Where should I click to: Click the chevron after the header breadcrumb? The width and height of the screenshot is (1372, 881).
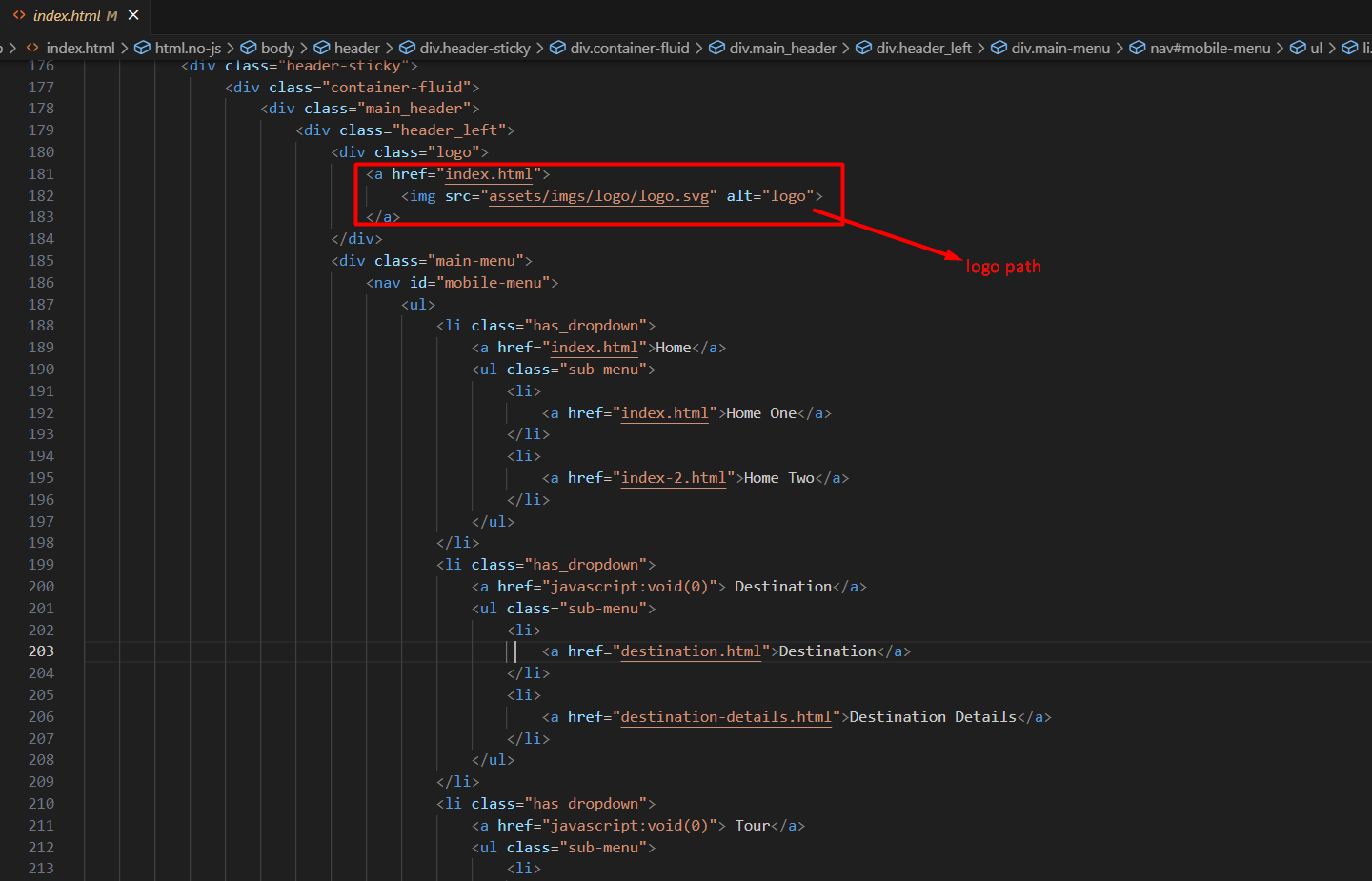click(389, 48)
